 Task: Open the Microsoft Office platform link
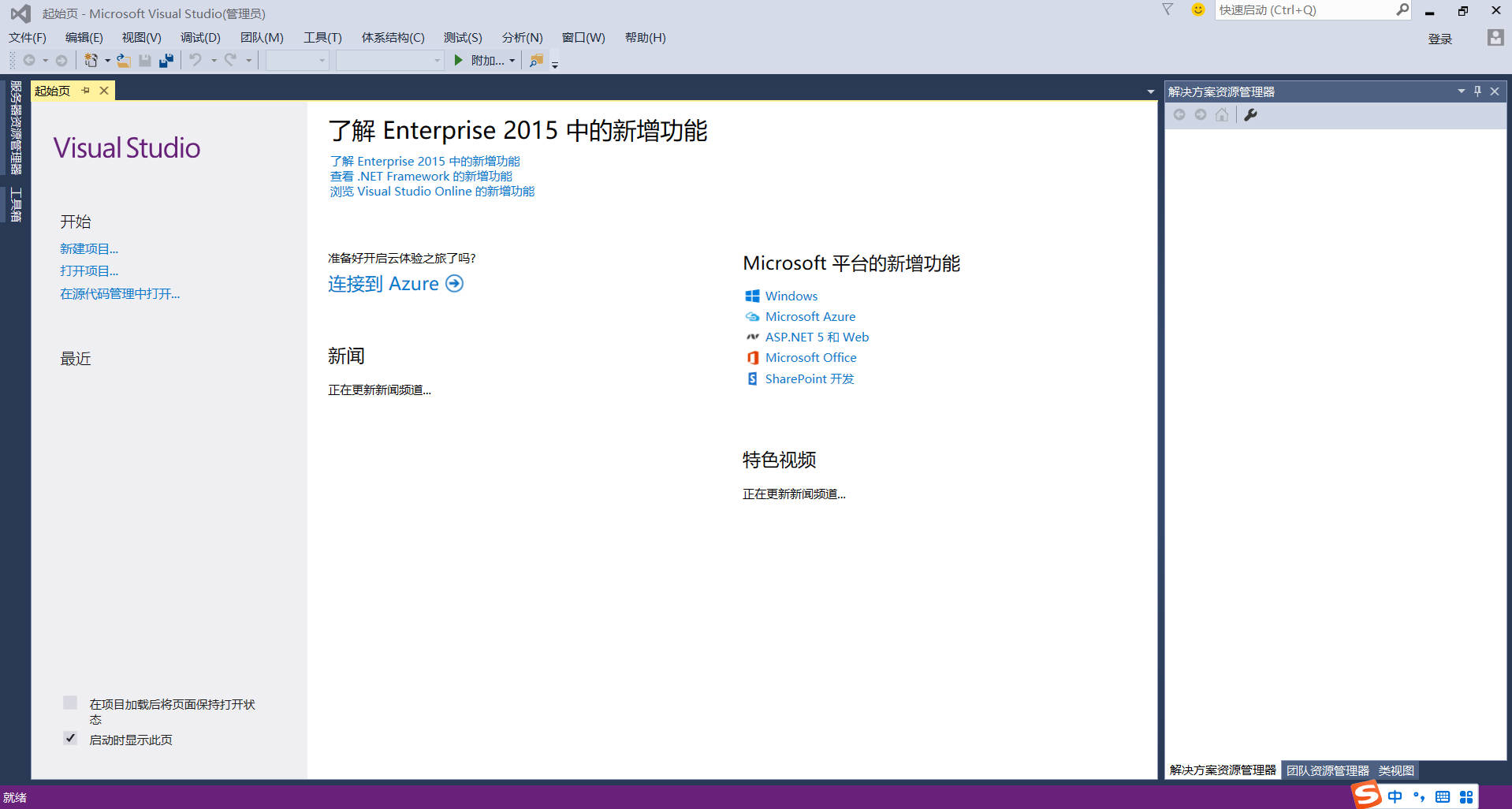(x=810, y=357)
